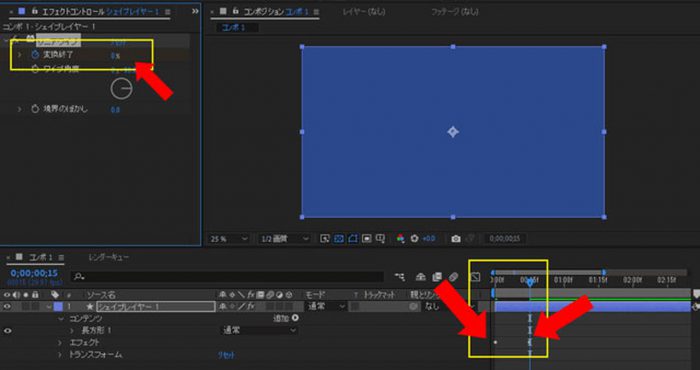Collapse the コンテンツ group

click(61, 319)
